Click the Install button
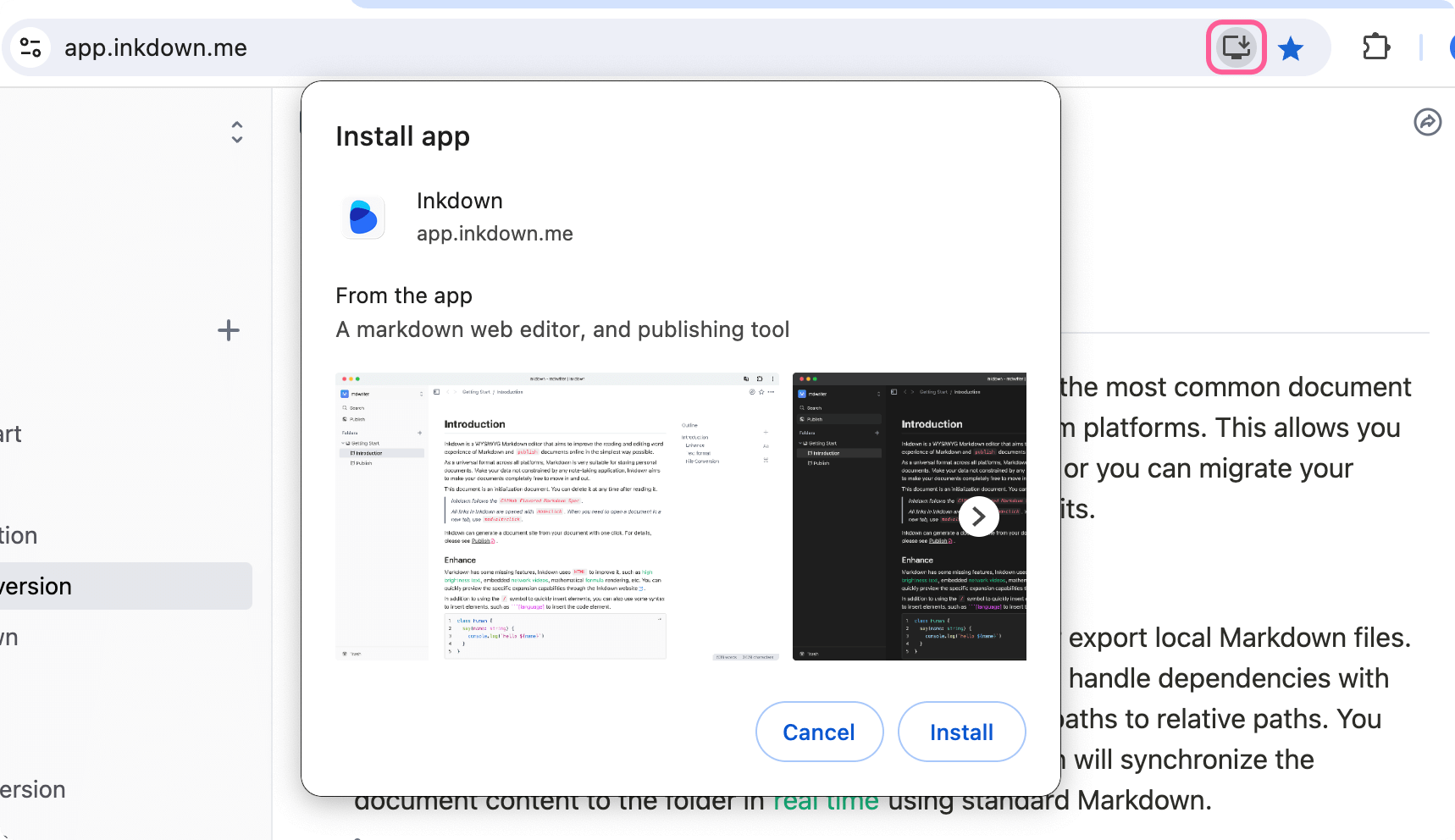Viewport: 1455px width, 840px height. click(x=961, y=732)
